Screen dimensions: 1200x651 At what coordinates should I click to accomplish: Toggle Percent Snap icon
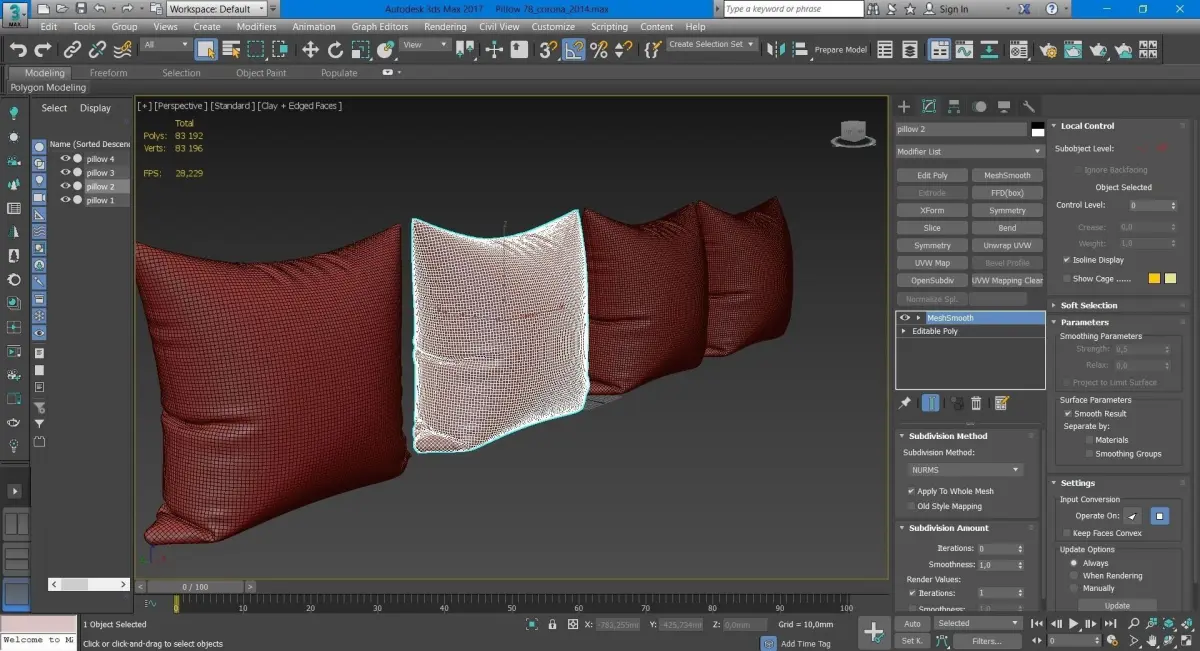(599, 49)
